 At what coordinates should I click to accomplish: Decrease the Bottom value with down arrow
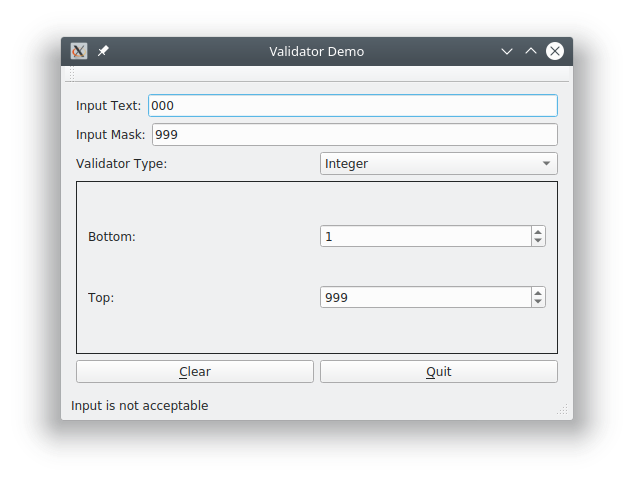coord(538,241)
